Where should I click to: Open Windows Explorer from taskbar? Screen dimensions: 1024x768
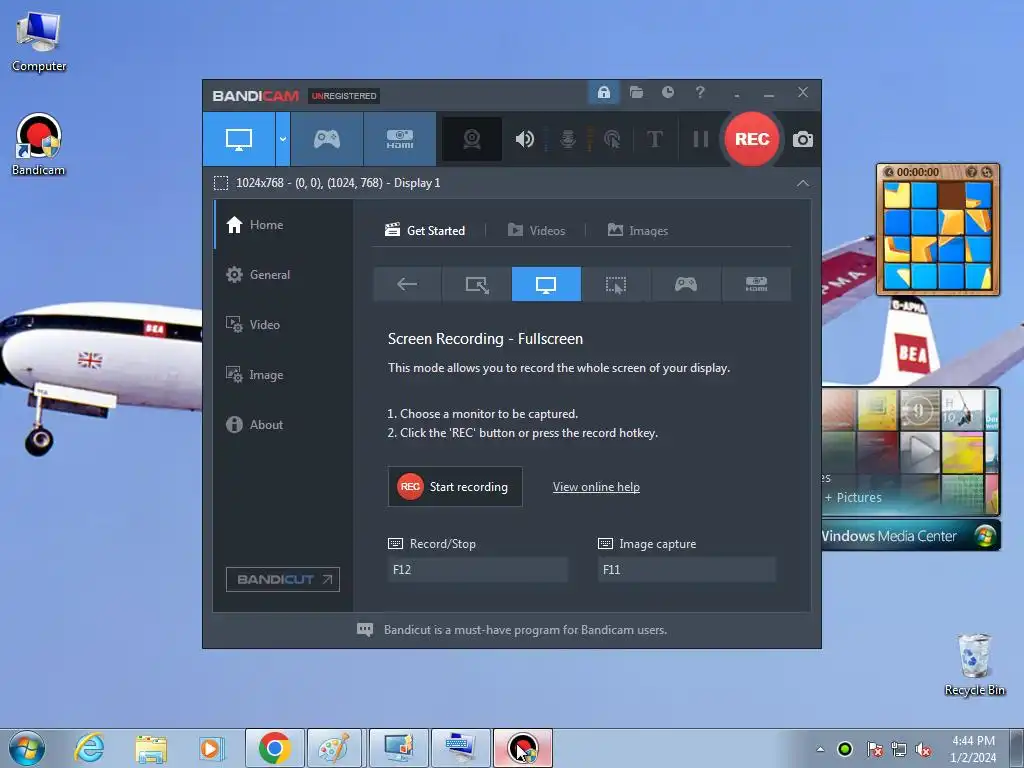[151, 748]
